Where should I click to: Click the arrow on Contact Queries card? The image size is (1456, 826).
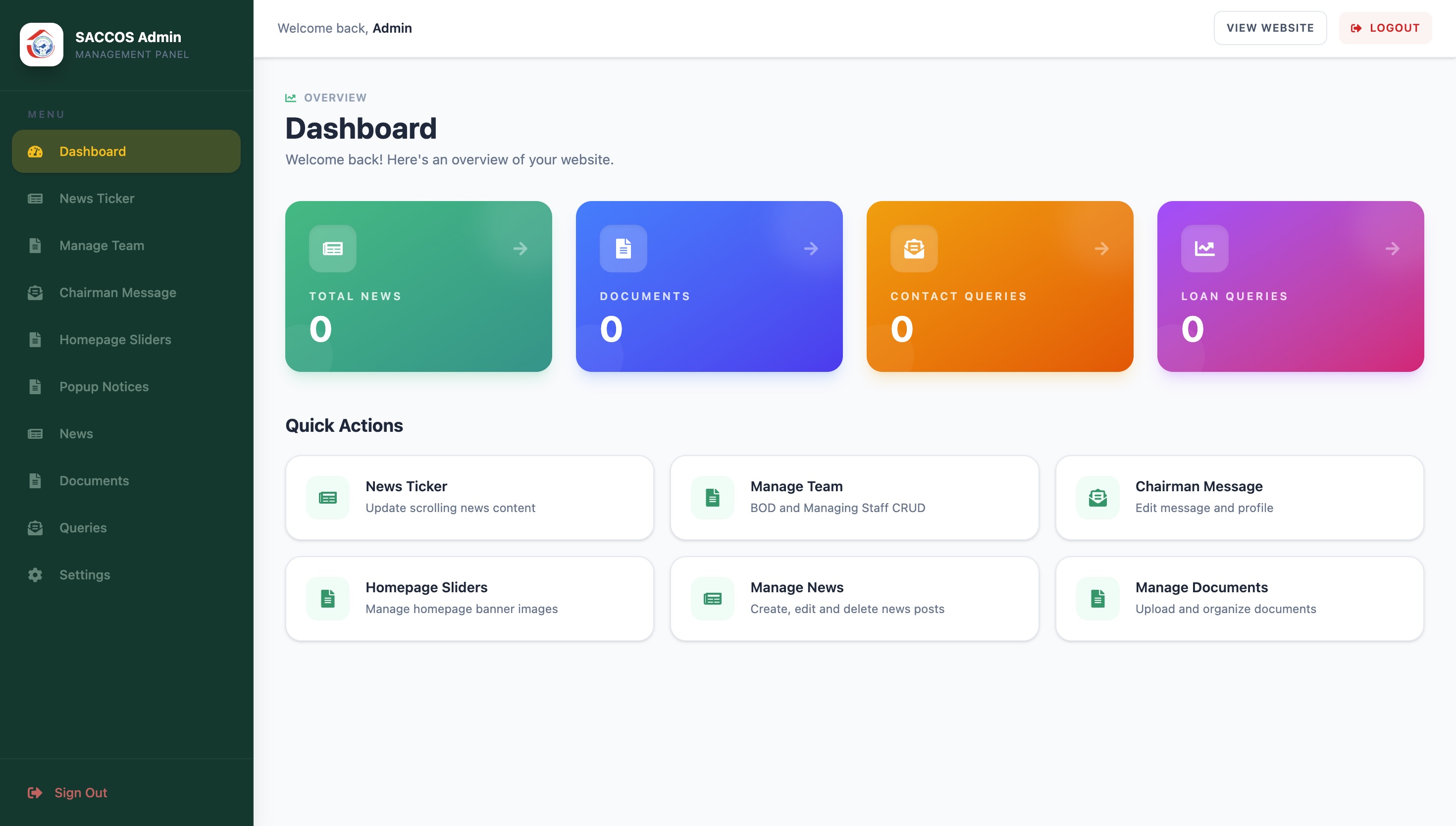click(x=1101, y=249)
